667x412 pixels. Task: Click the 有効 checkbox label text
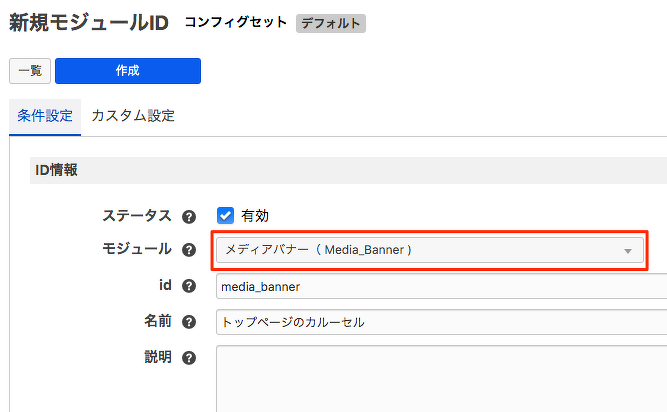255,215
